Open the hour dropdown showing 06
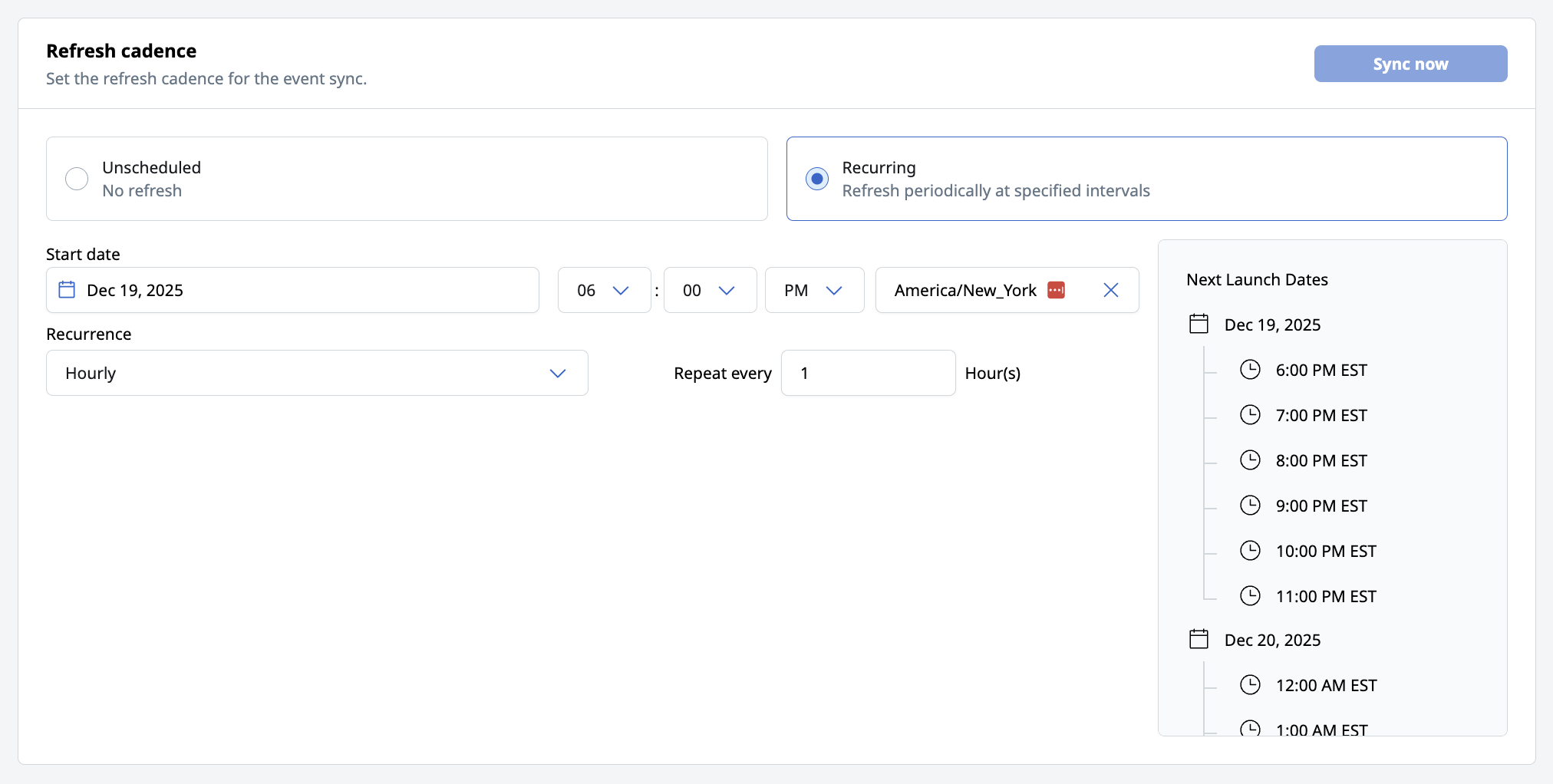The width and height of the screenshot is (1553, 784). pos(604,290)
